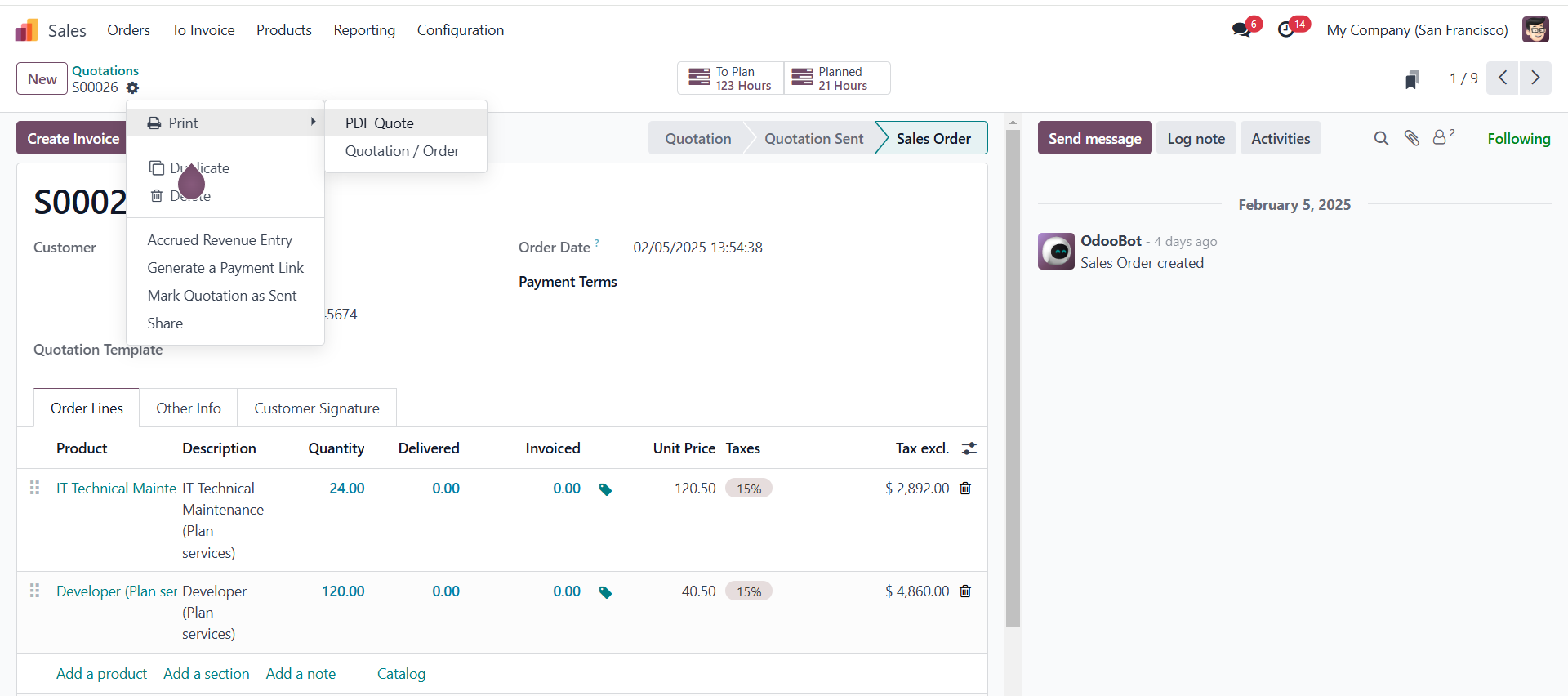Choose Generate a Payment Link

pos(225,268)
